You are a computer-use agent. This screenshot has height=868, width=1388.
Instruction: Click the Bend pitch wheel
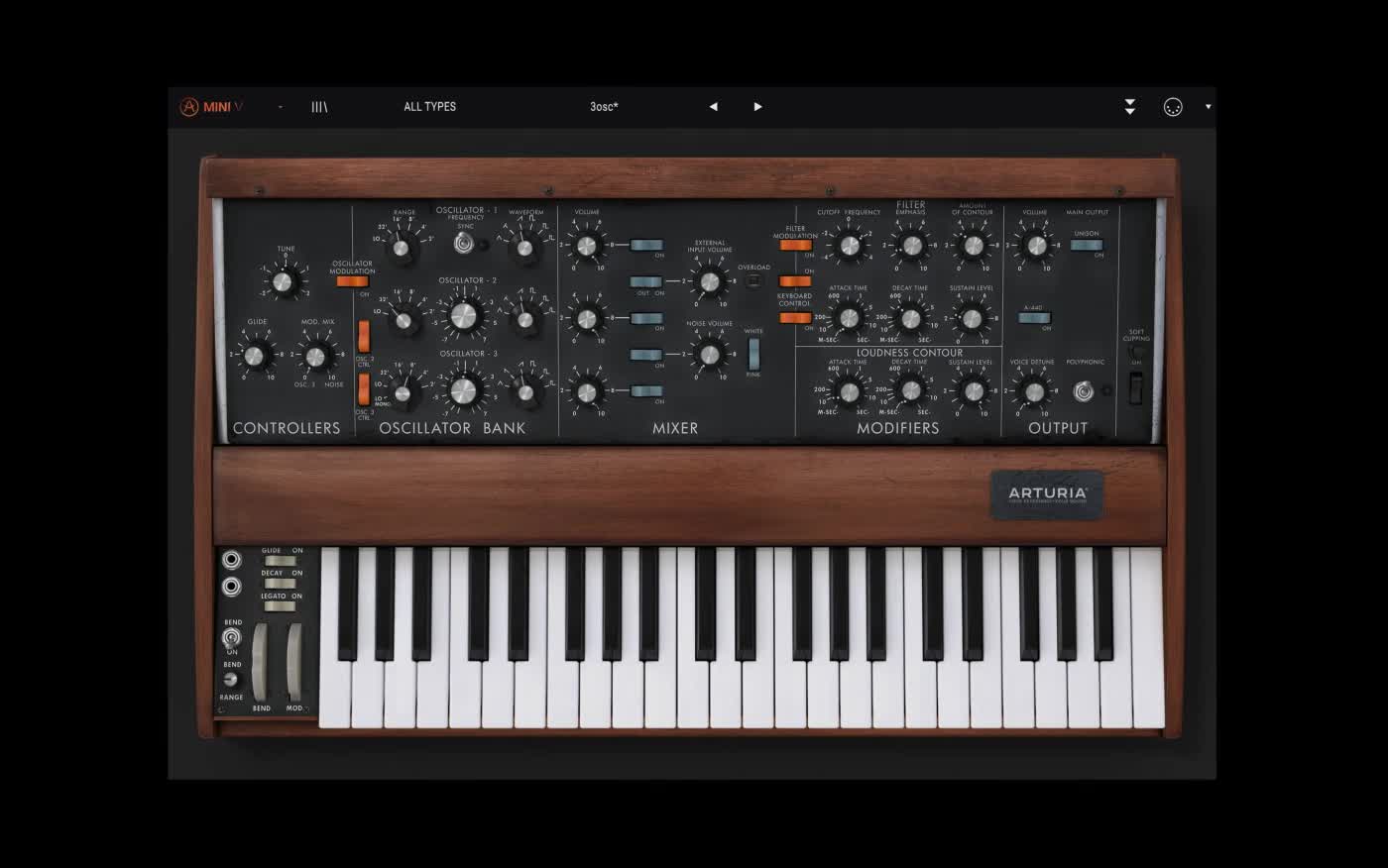pyautogui.click(x=260, y=662)
